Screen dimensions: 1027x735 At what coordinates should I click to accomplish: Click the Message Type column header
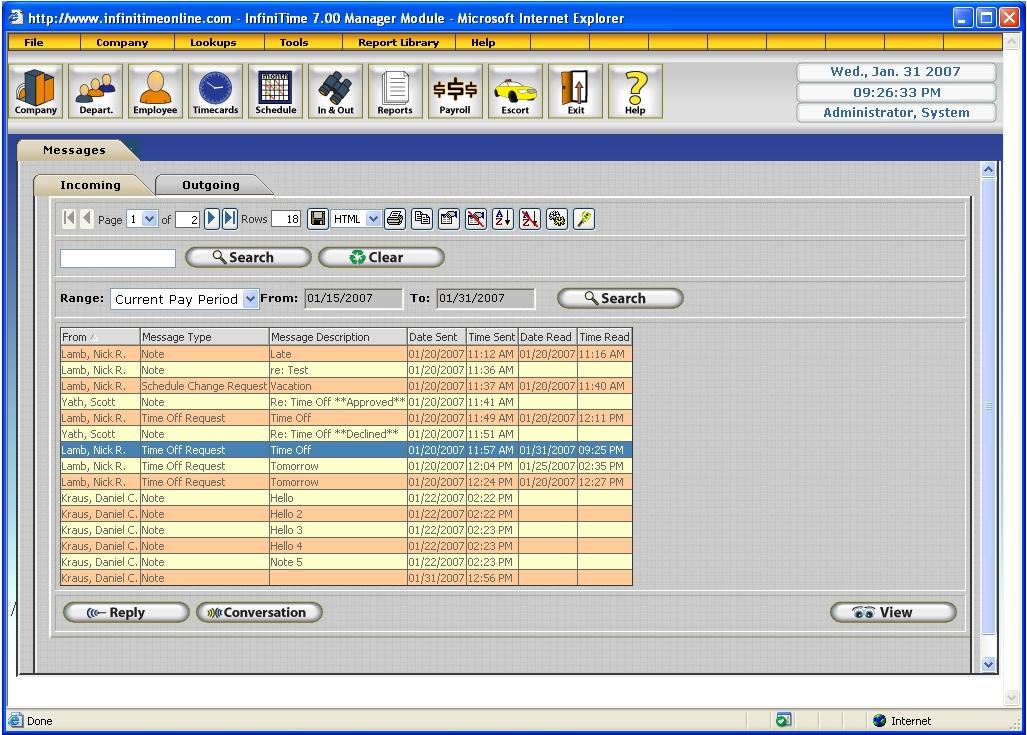point(204,337)
